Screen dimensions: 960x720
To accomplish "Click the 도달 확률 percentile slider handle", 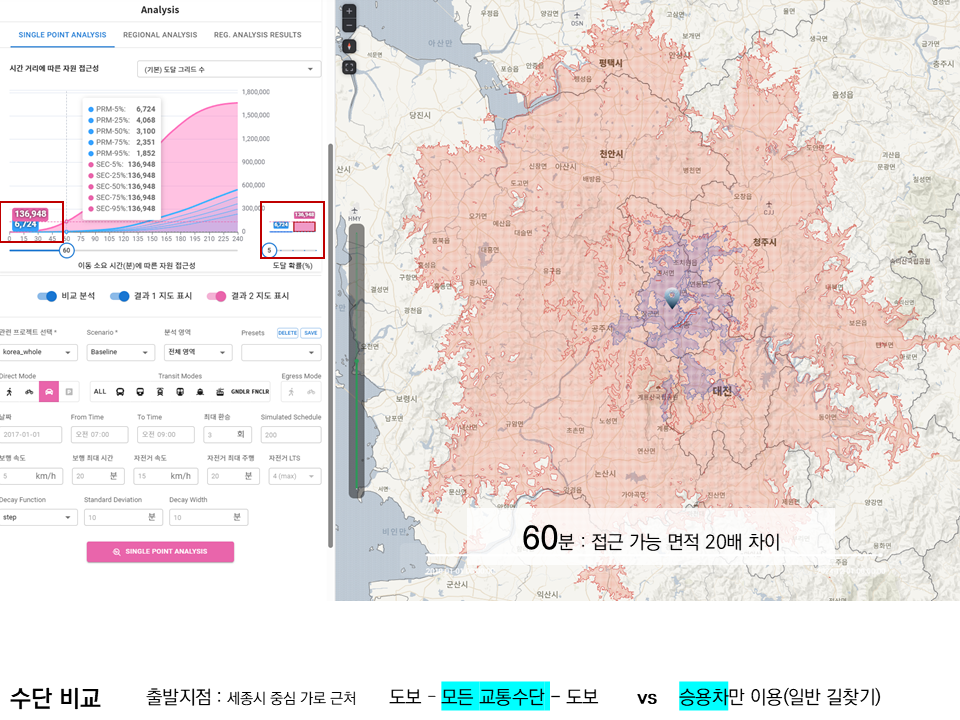I will pyautogui.click(x=269, y=250).
